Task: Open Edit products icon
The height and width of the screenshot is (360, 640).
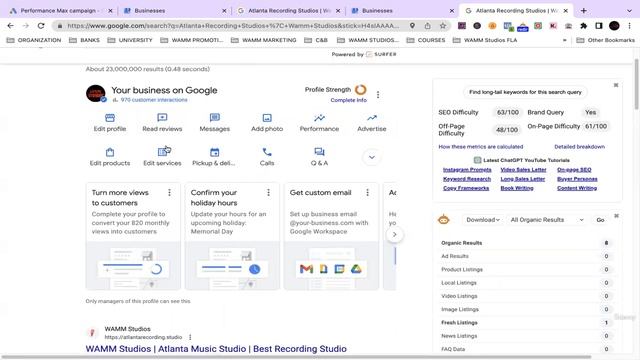Action: (110, 152)
